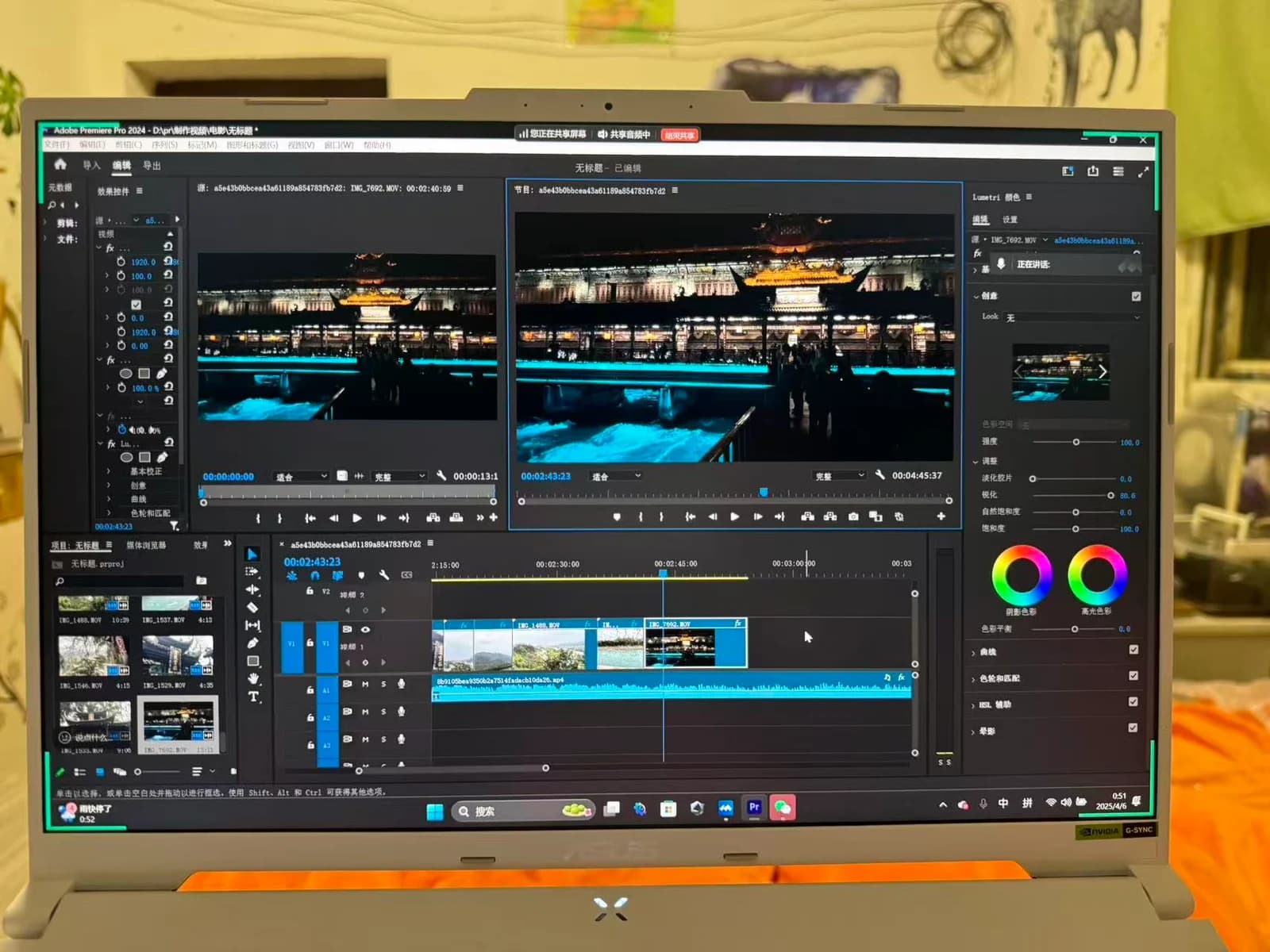
Task: Go to the Home screen icon
Action: (60, 164)
